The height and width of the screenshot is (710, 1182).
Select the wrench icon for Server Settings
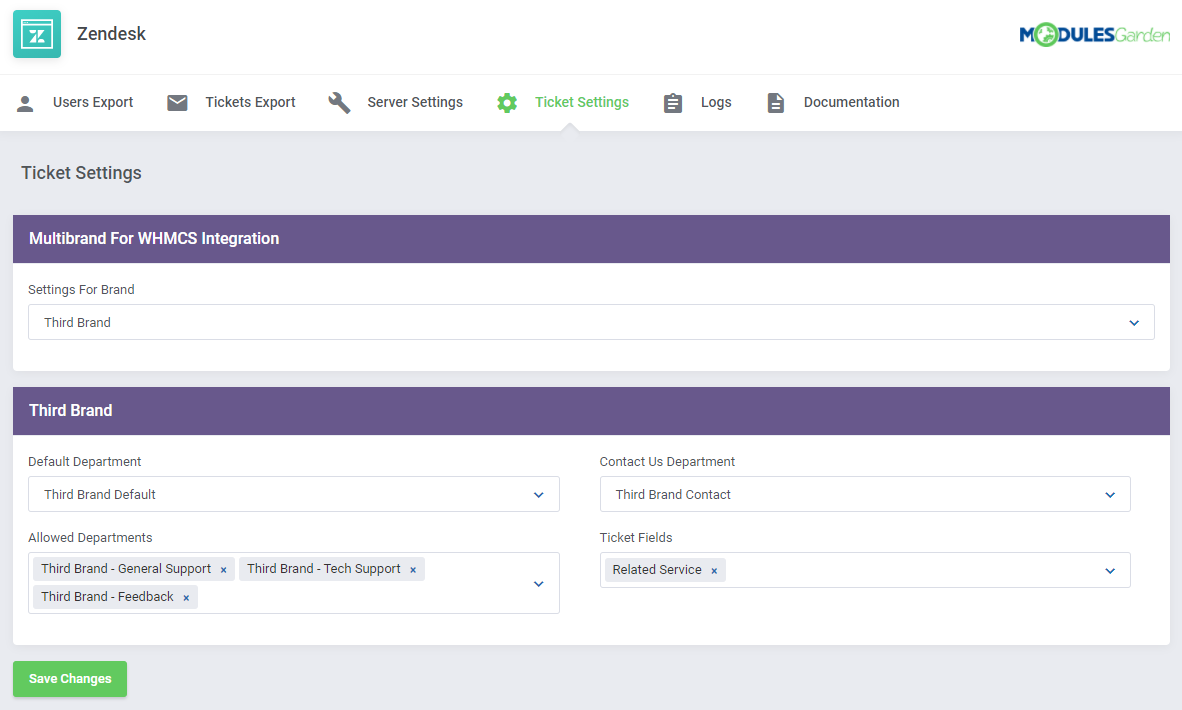(339, 101)
